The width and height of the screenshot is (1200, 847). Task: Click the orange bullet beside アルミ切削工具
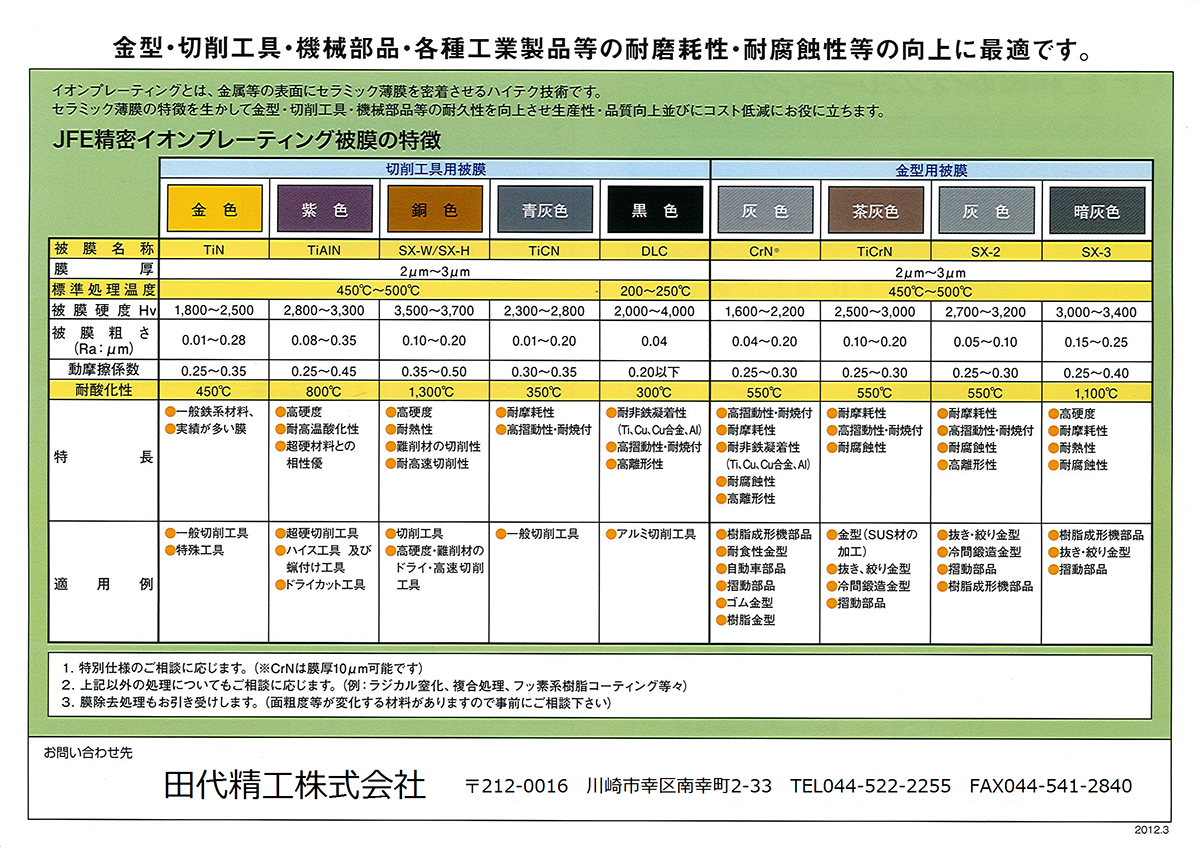[x=610, y=535]
